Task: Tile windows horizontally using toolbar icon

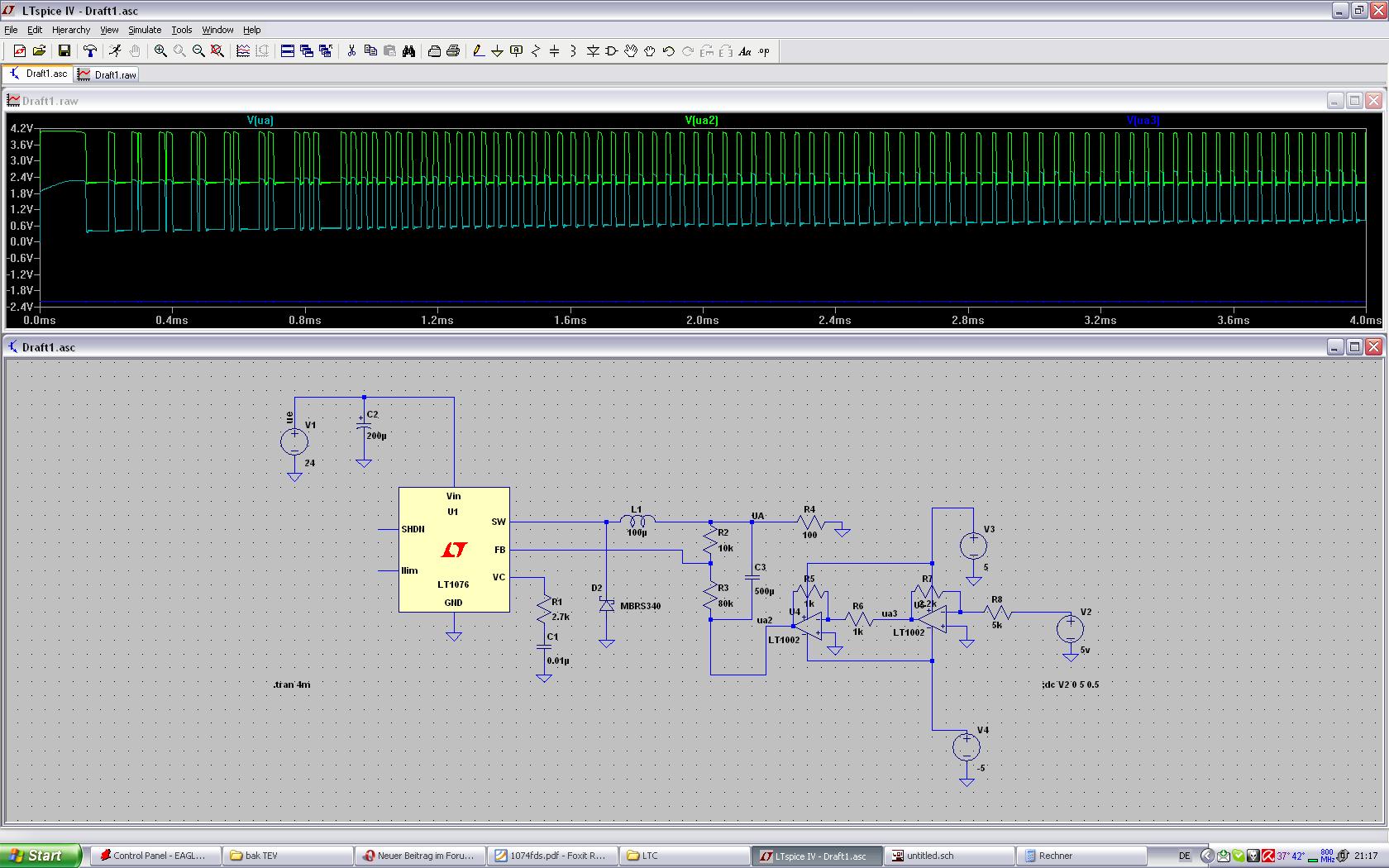Action: pyautogui.click(x=288, y=51)
